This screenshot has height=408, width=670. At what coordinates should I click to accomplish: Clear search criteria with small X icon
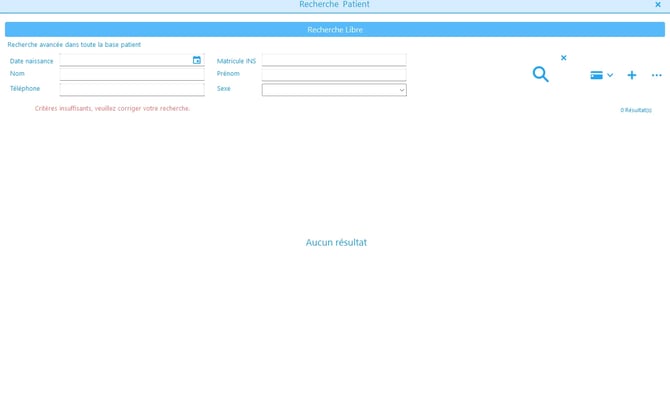tap(564, 58)
